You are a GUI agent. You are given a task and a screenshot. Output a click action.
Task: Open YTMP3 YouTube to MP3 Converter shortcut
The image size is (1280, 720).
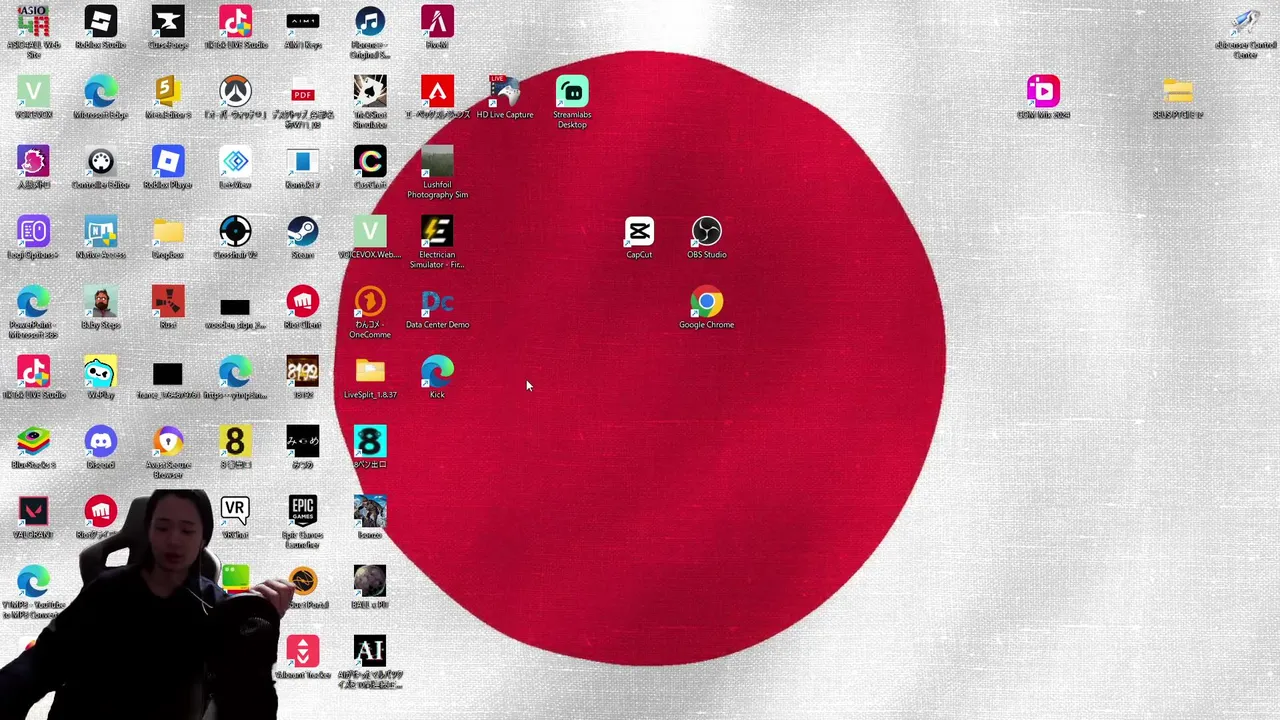[x=33, y=582]
